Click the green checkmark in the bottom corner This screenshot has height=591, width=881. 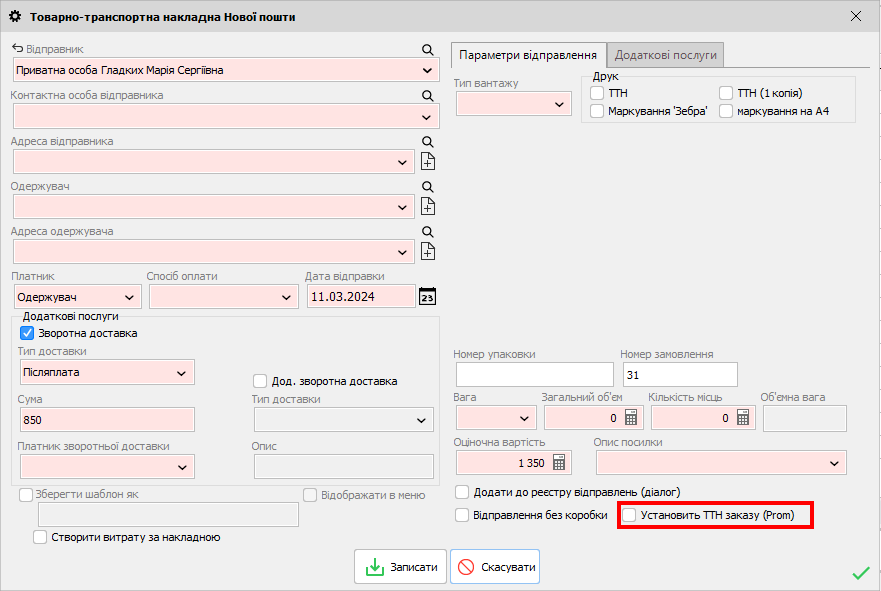[860, 573]
